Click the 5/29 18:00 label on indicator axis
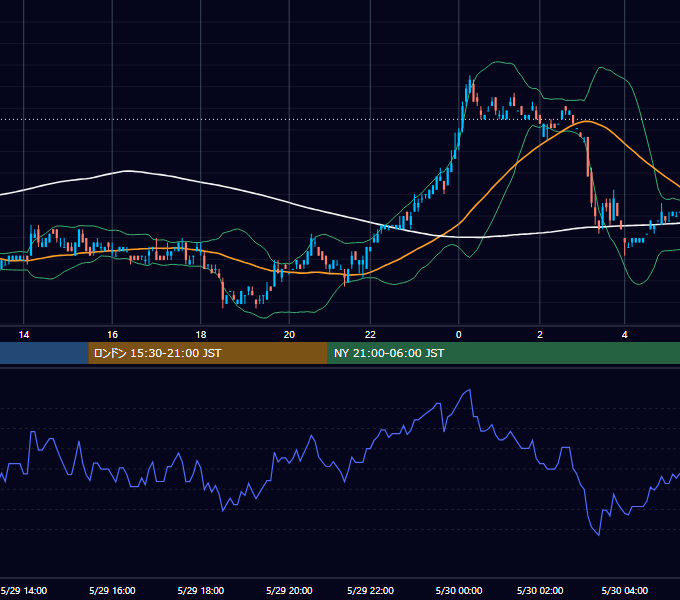 click(201, 590)
